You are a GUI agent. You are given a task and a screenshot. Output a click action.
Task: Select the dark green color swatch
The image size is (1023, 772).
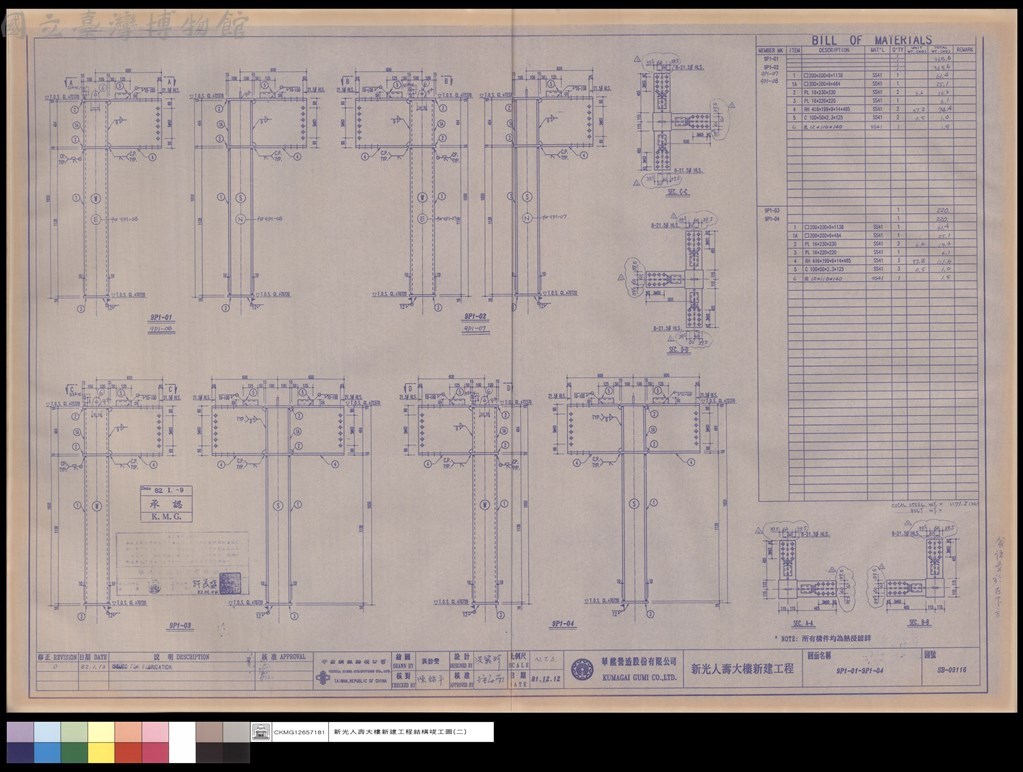coord(74,752)
